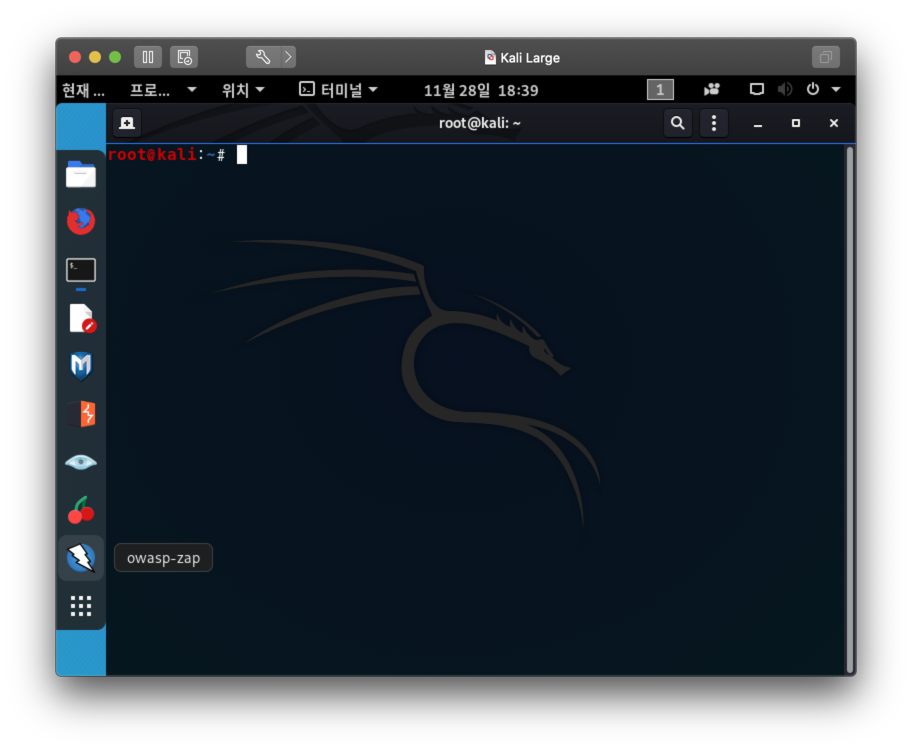Open the 현재 activities menu
Viewport: 912px width, 750px height.
pos(83,90)
